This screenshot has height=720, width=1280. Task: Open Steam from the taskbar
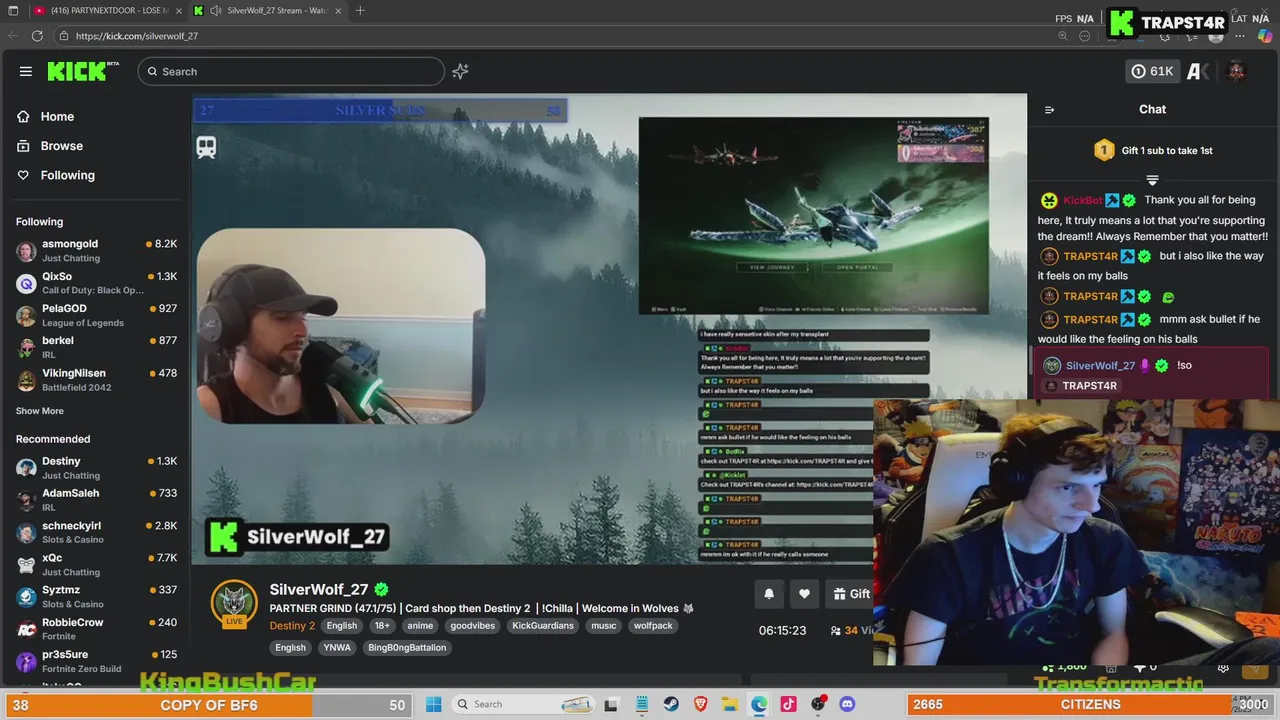point(671,704)
